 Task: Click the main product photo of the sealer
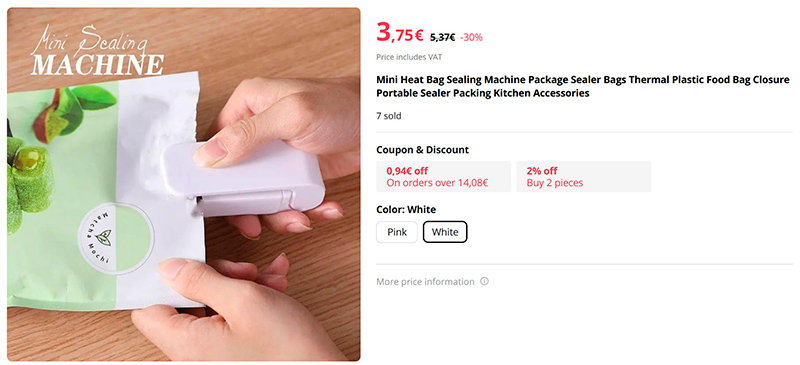[184, 184]
